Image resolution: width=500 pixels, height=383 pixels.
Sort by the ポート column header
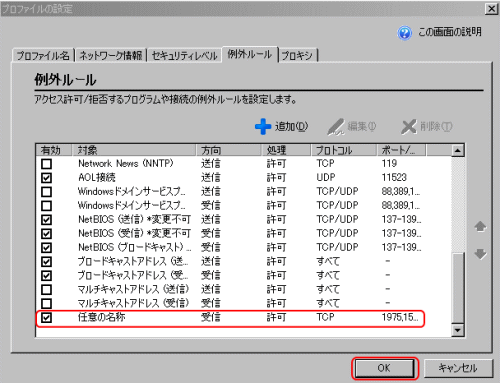click(x=401, y=150)
